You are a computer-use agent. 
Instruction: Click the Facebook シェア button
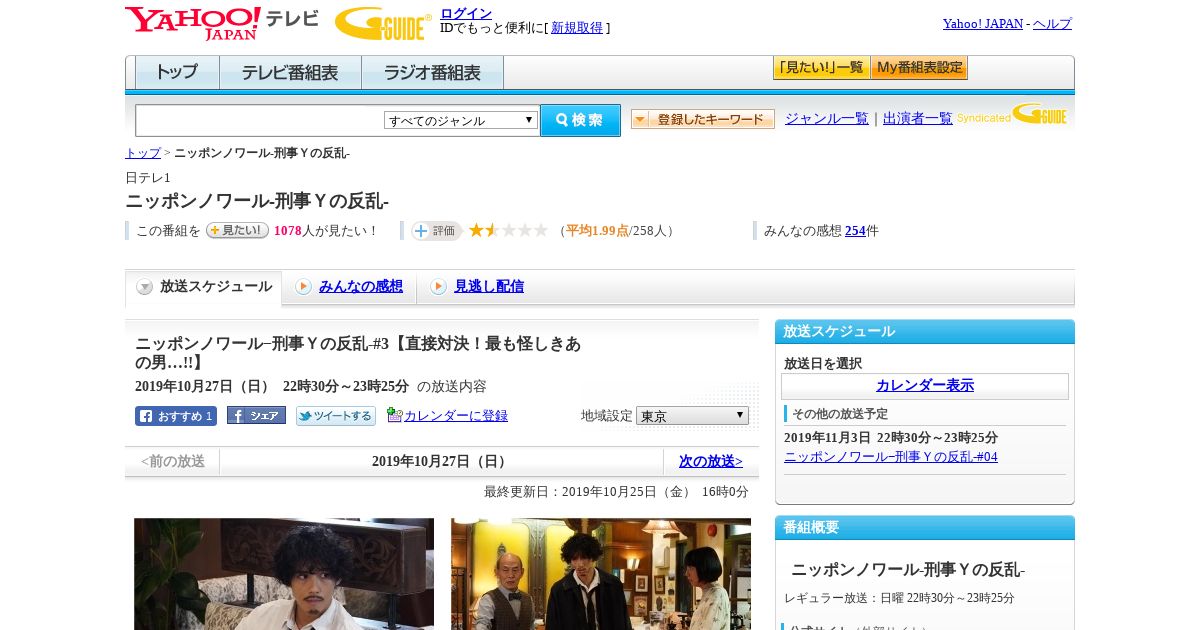pos(256,415)
